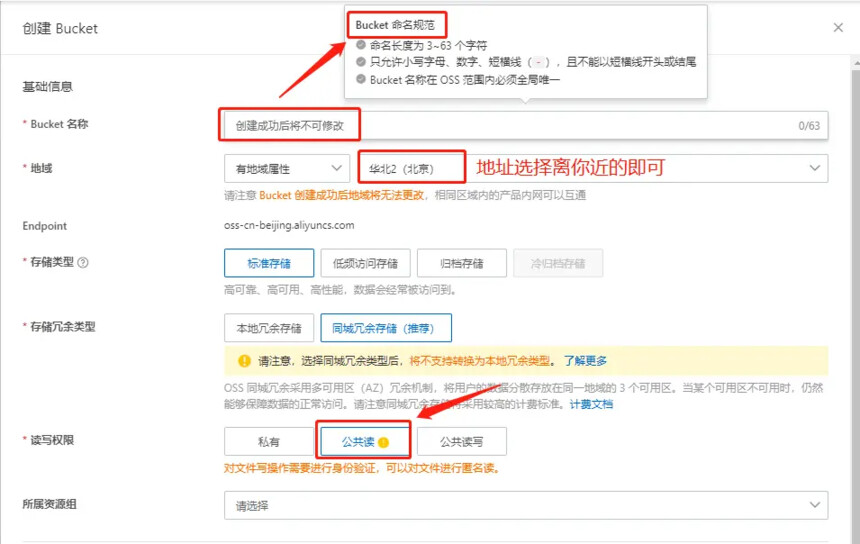This screenshot has height=544, width=860.
Task: Select 低频访问存储 storage type
Action: pos(365,263)
